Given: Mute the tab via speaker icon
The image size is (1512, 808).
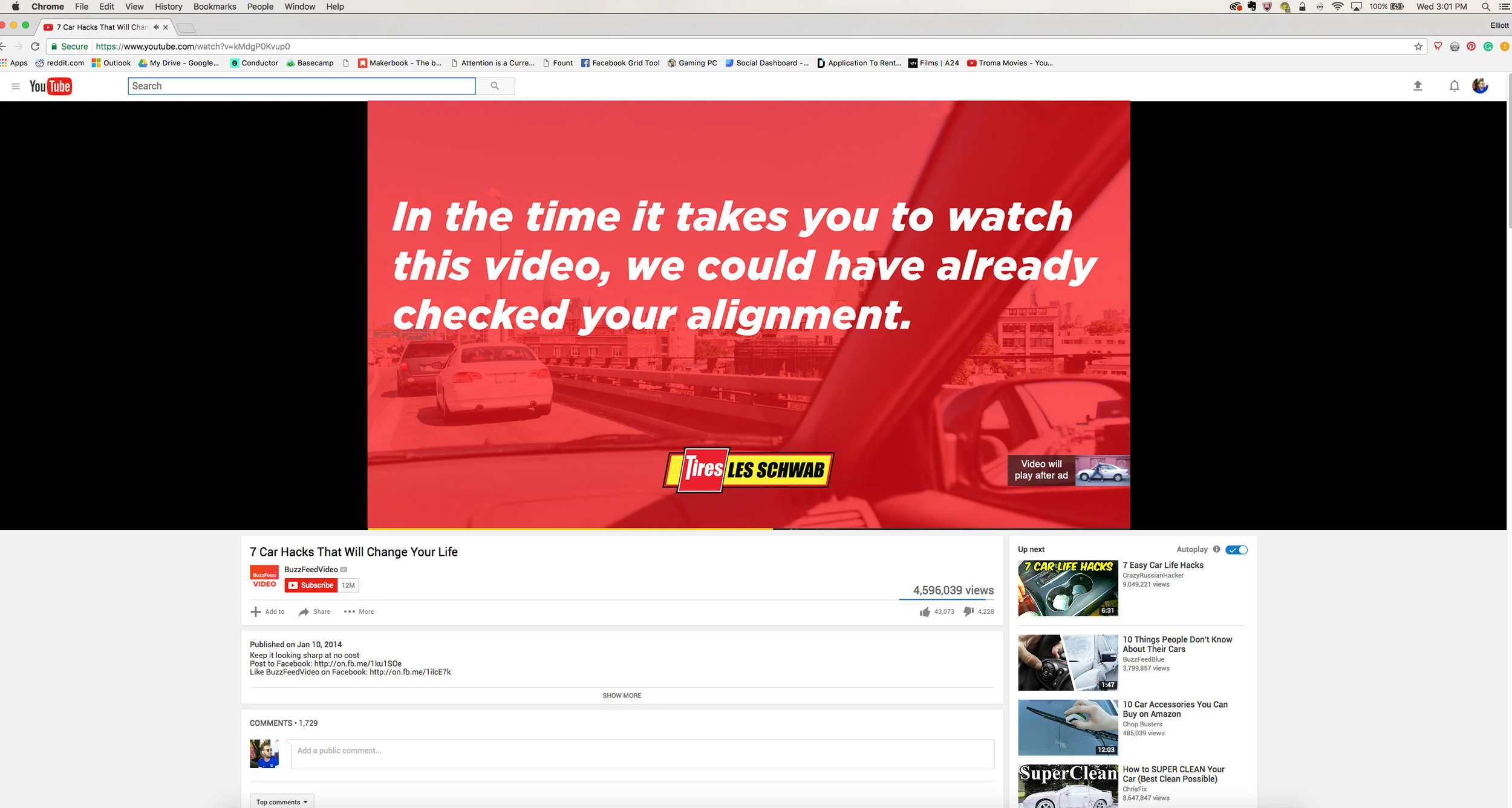Looking at the screenshot, I should pos(156,27).
